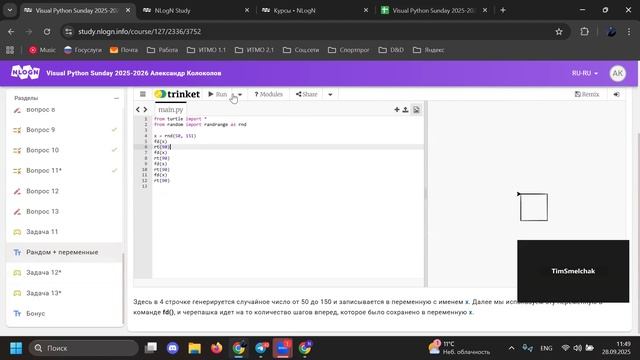640x360 pixels.
Task: Click the Share button in trinket
Action: 307,94
